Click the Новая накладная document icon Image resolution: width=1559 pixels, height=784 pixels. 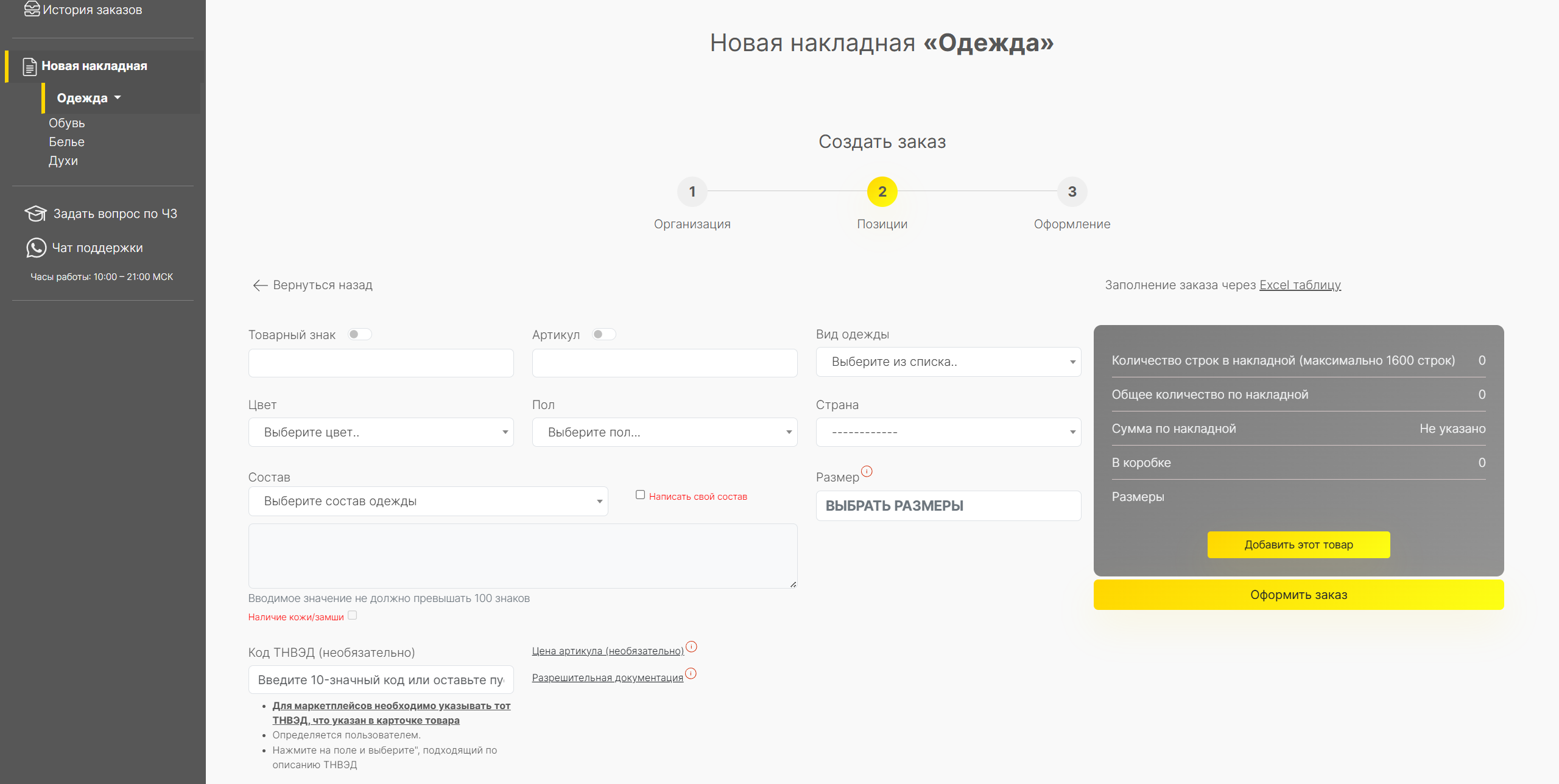point(29,66)
